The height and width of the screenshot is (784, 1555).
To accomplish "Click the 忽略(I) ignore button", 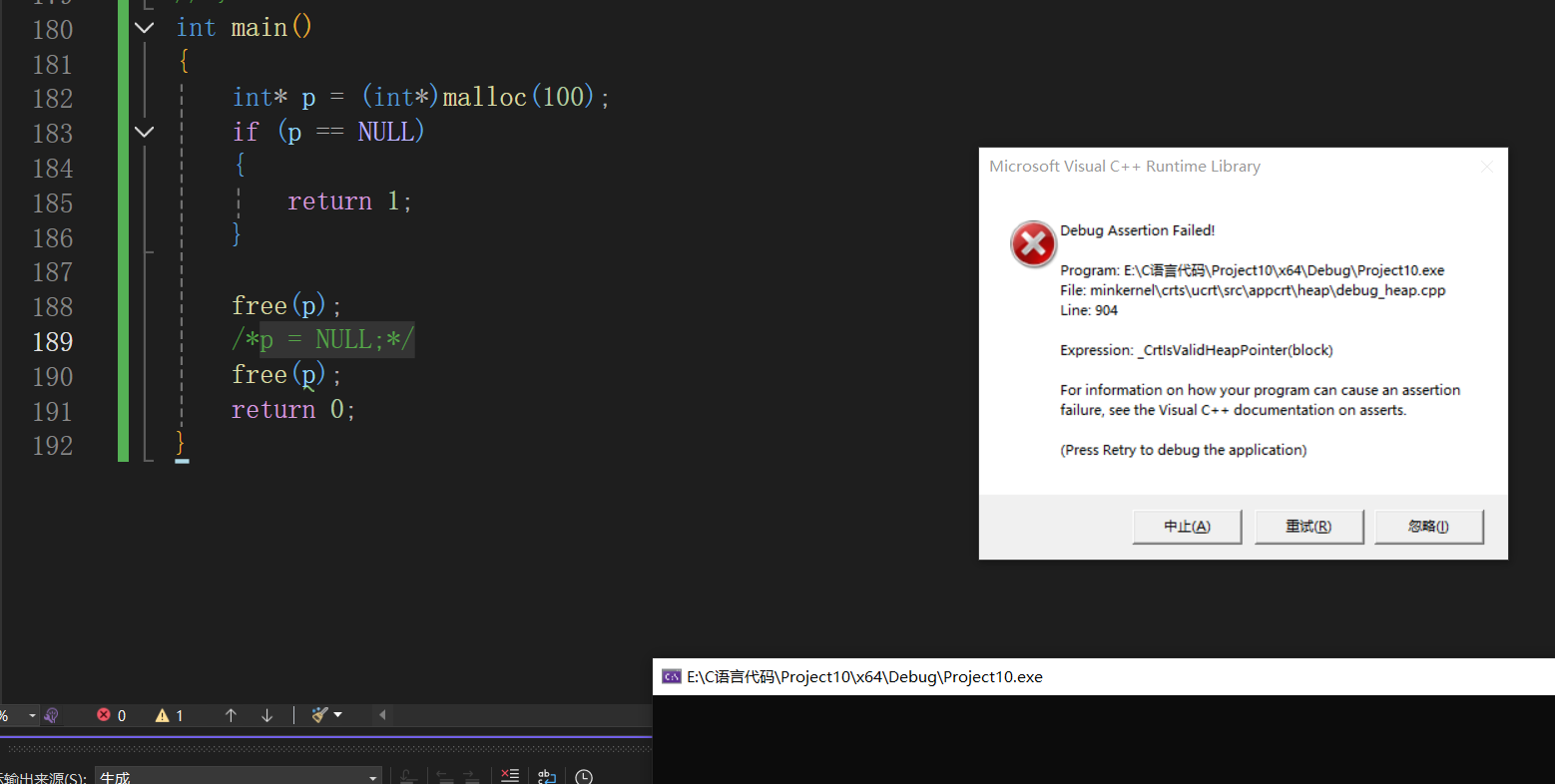I will 1428,527.
